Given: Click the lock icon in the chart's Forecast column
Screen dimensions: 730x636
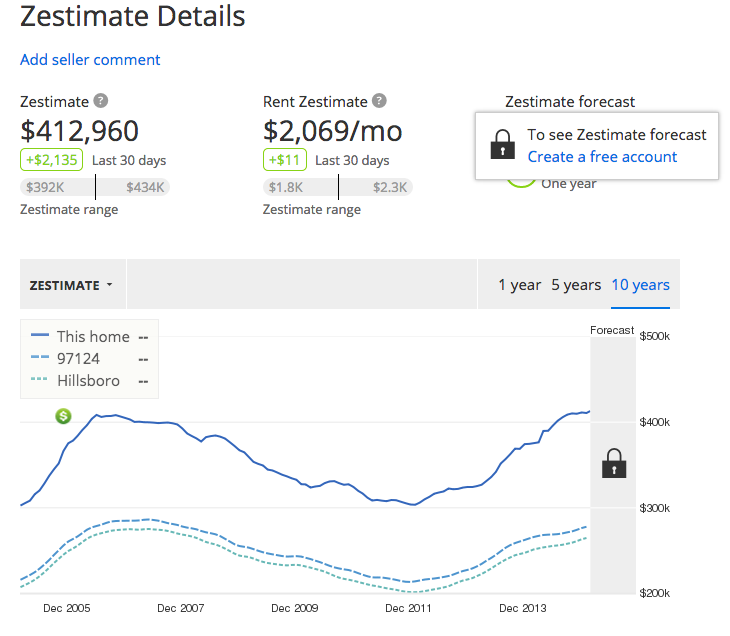Looking at the screenshot, I should [x=613, y=464].
